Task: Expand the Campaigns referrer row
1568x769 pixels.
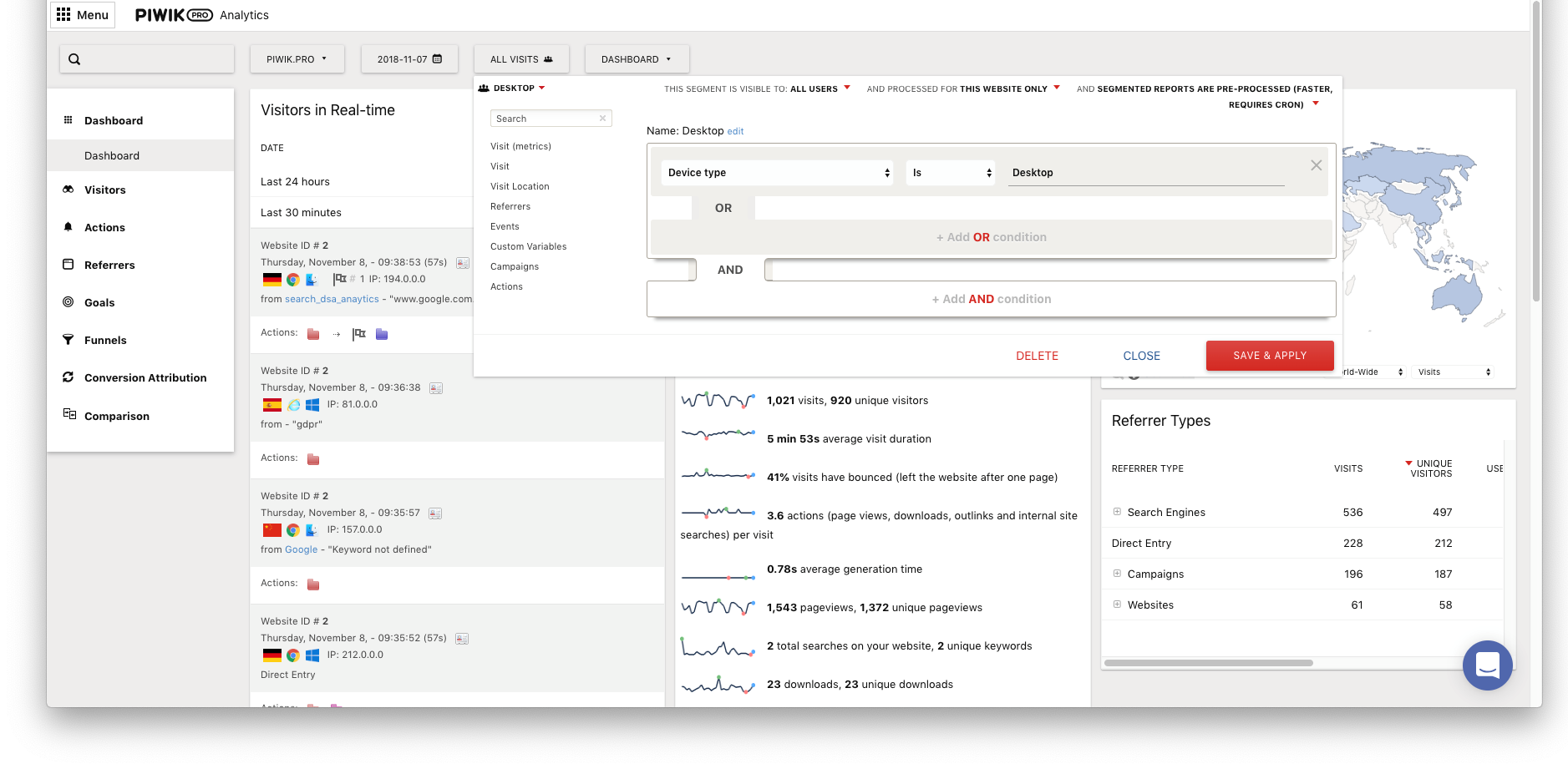Action: tap(1117, 574)
